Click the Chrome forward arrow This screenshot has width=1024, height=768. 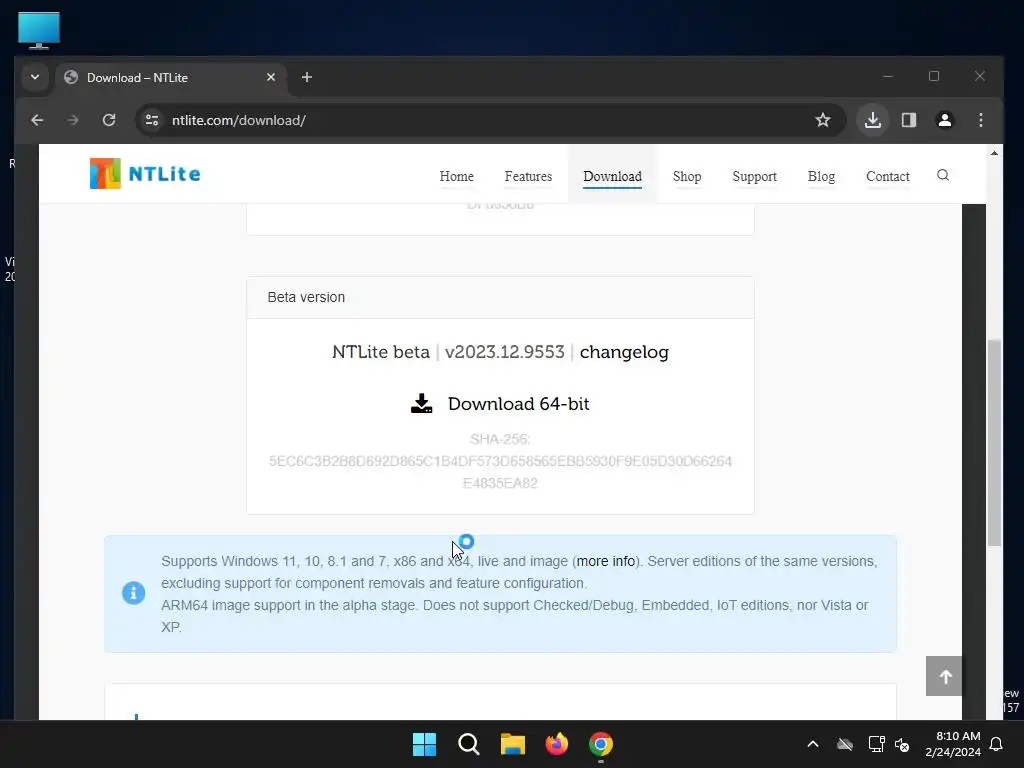tap(72, 120)
